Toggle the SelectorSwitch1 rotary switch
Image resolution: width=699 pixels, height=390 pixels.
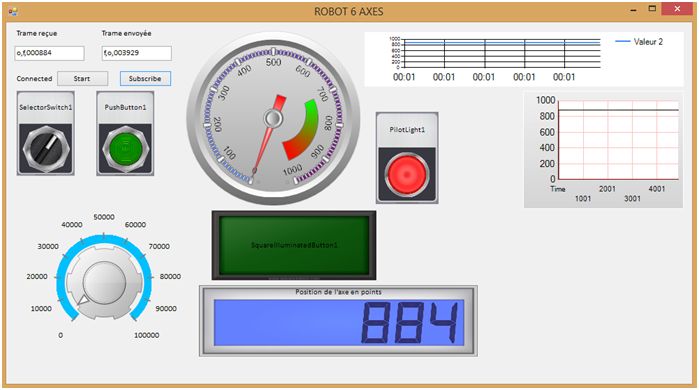point(46,149)
